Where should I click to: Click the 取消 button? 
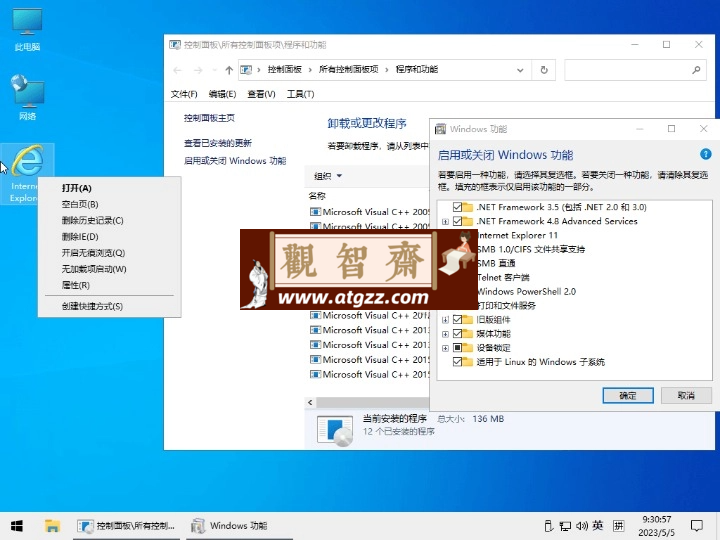686,395
